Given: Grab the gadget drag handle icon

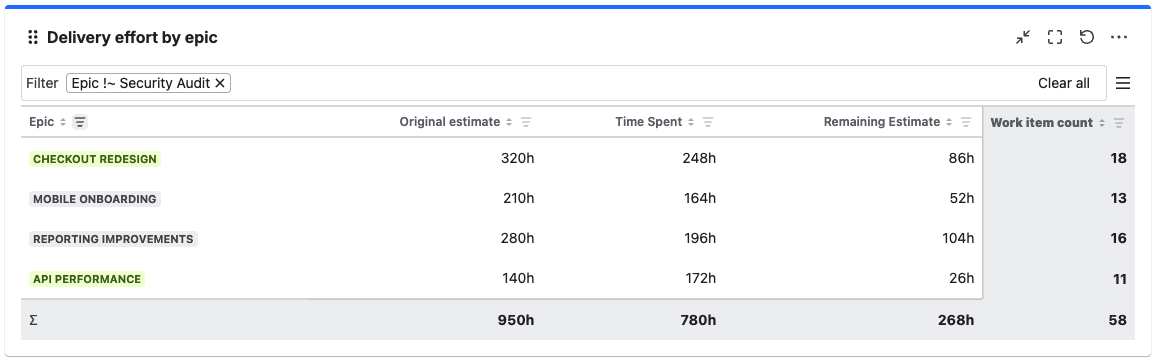Looking at the screenshot, I should [32, 37].
